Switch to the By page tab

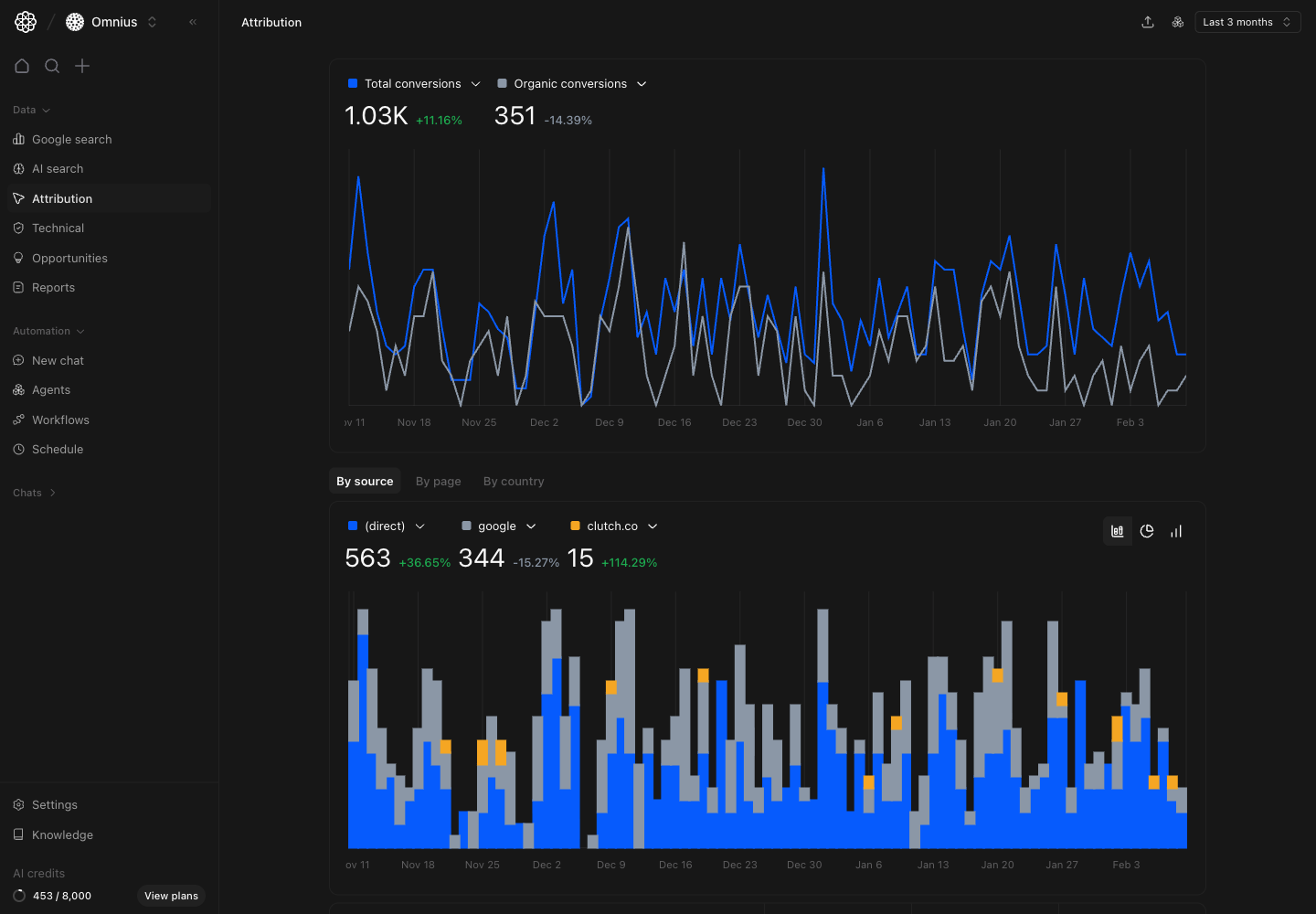click(x=438, y=481)
